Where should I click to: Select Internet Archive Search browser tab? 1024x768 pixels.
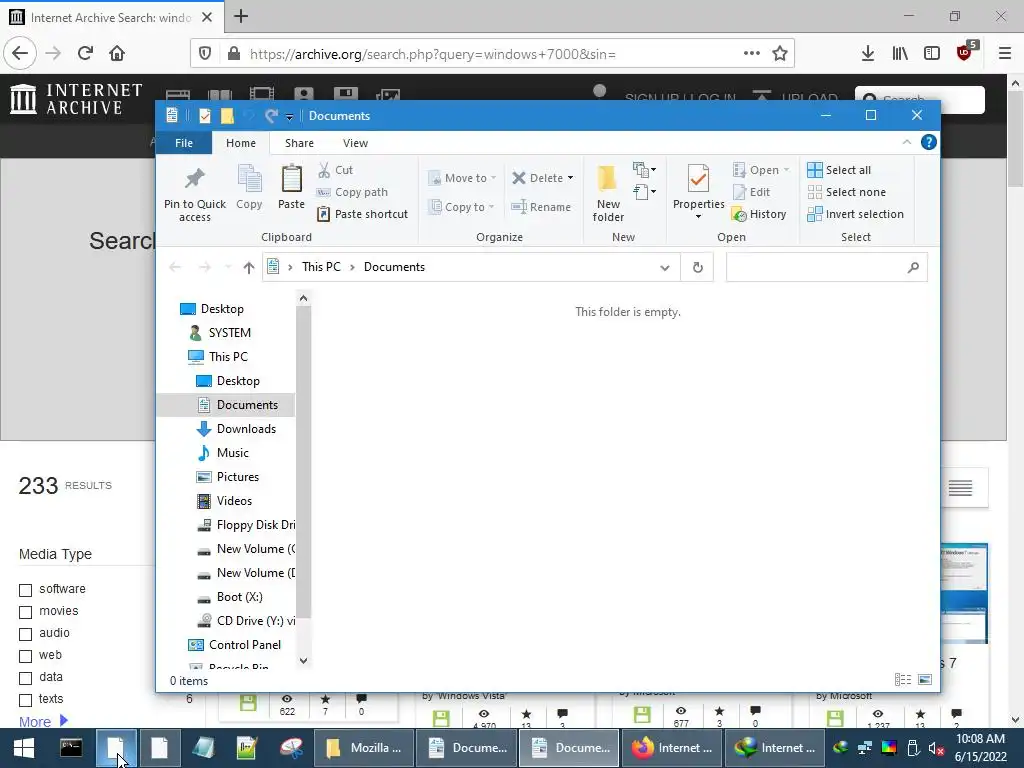click(x=112, y=17)
